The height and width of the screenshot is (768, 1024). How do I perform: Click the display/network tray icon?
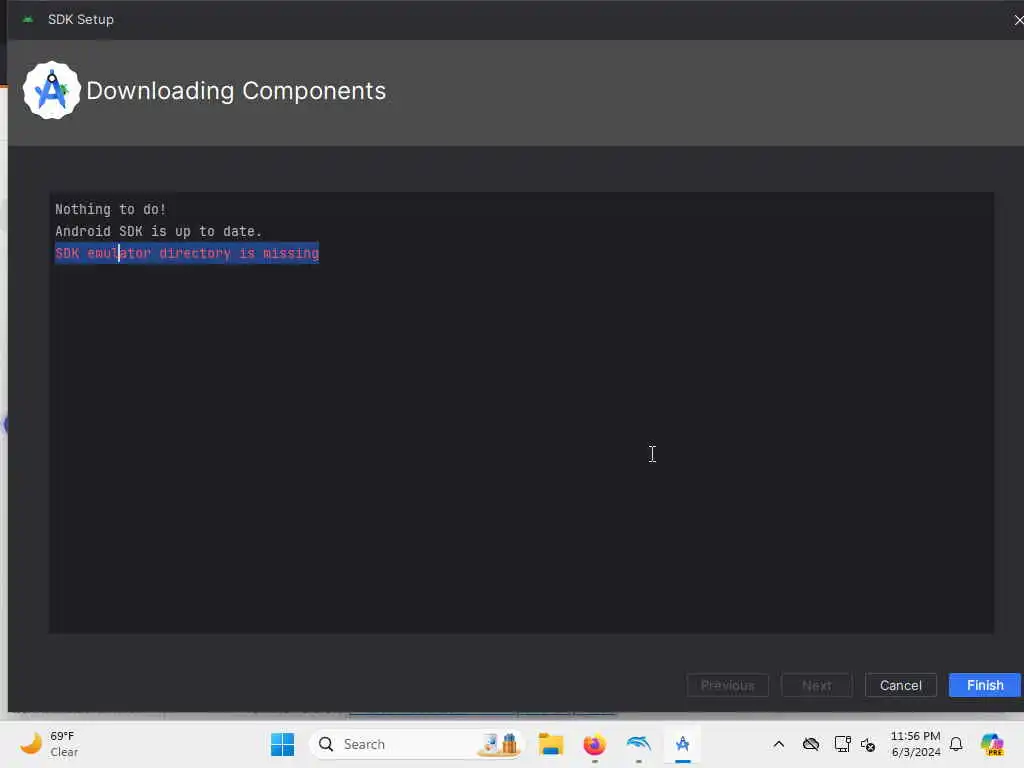842,744
